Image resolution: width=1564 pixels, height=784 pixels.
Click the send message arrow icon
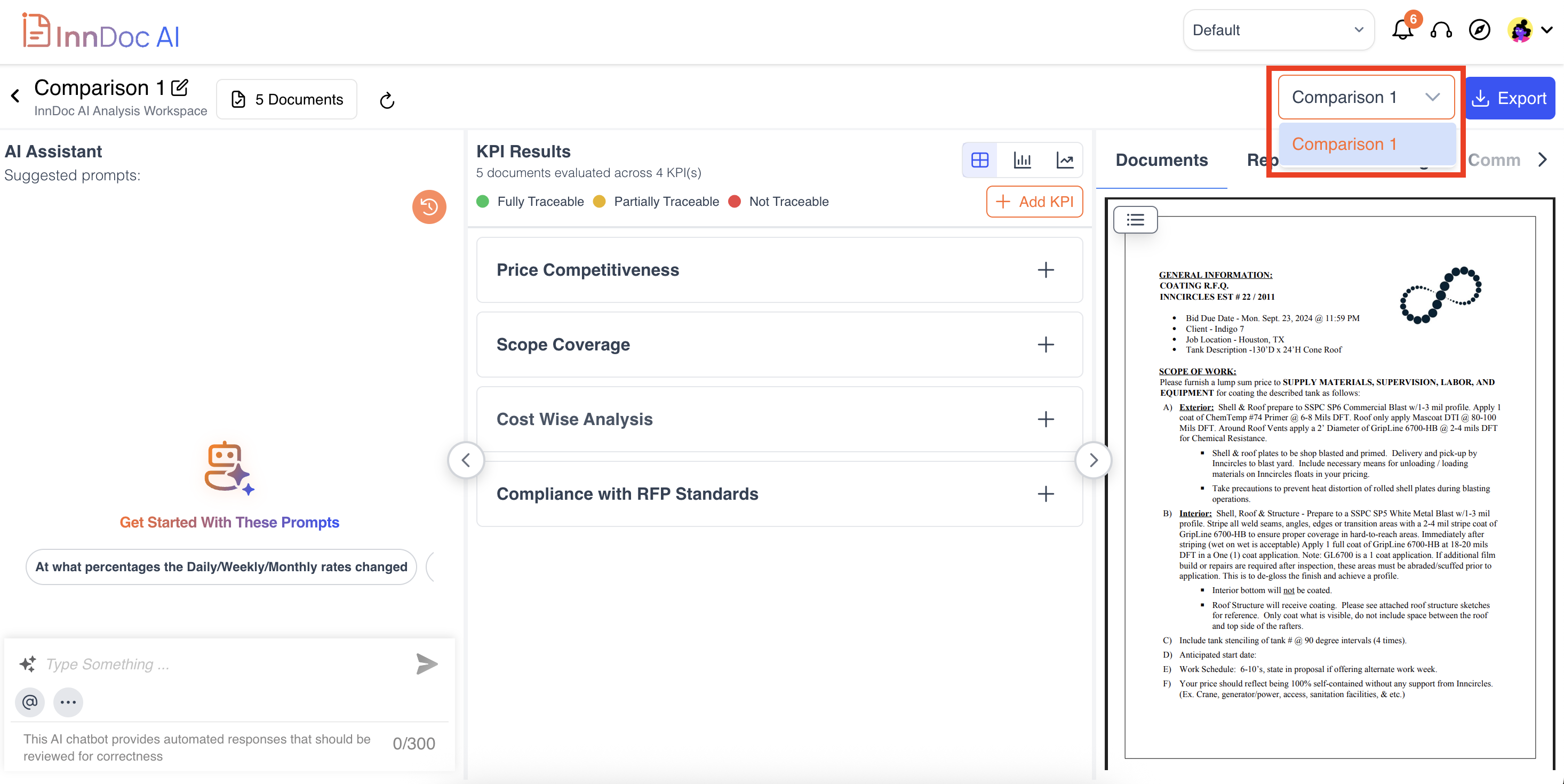426,664
